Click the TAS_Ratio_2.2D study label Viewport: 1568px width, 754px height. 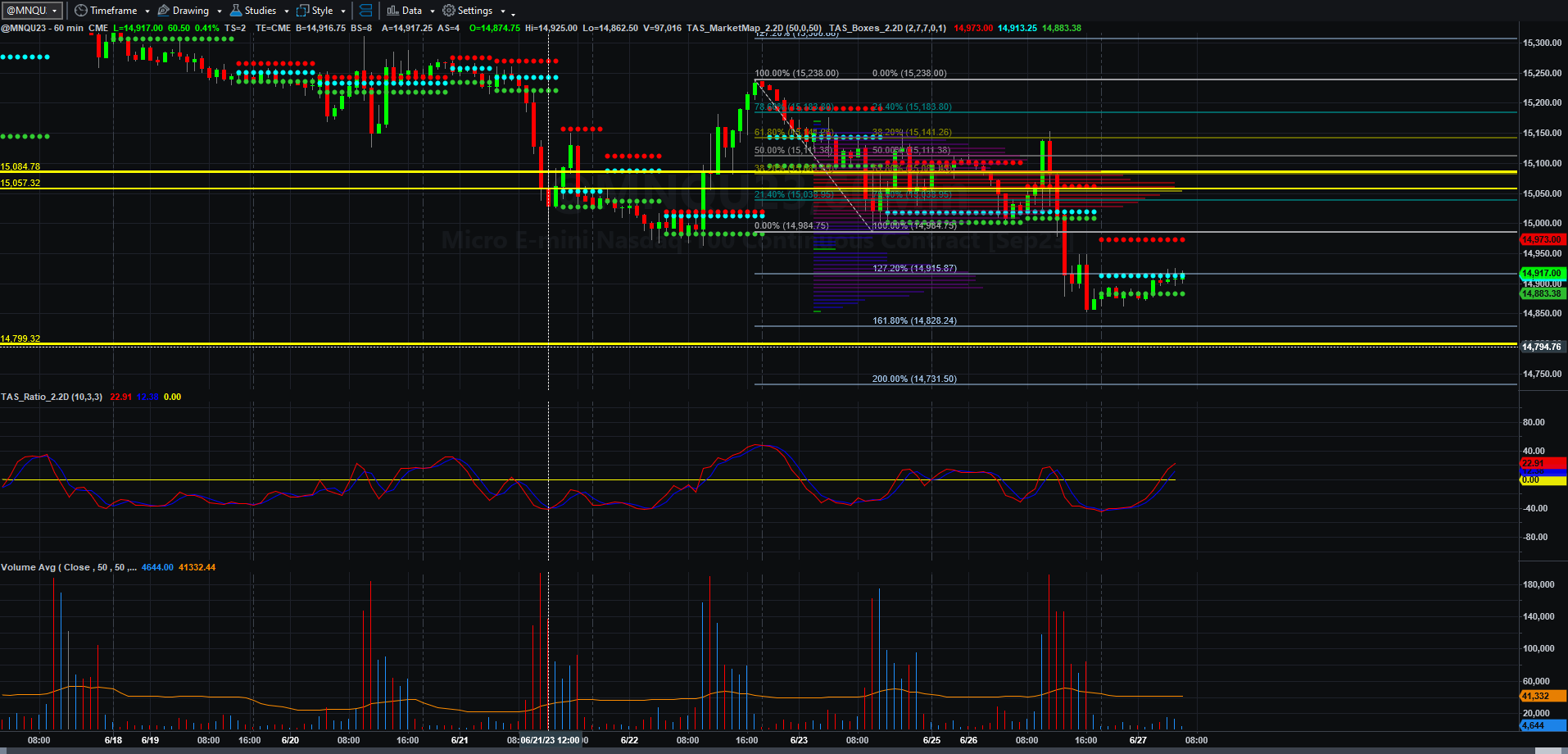click(52, 397)
